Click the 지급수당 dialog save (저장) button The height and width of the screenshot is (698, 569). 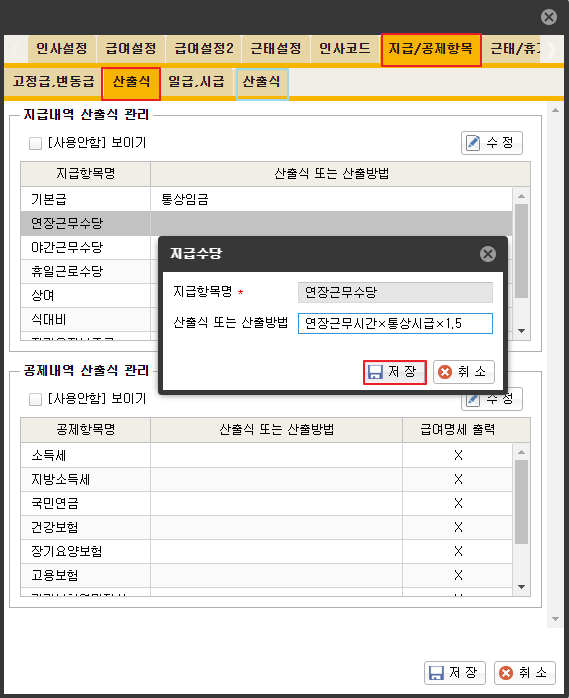pos(394,372)
